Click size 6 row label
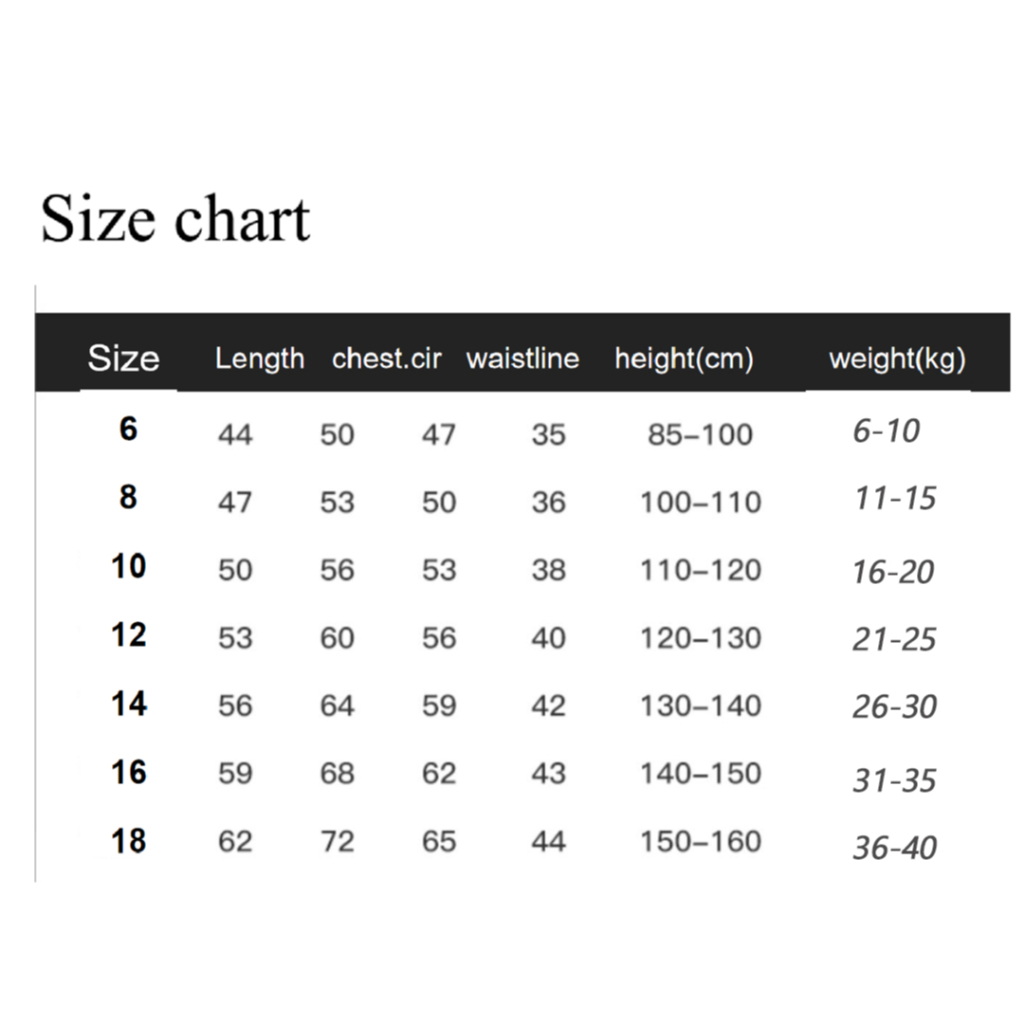Image resolution: width=1024 pixels, height=1024 pixels. (128, 429)
